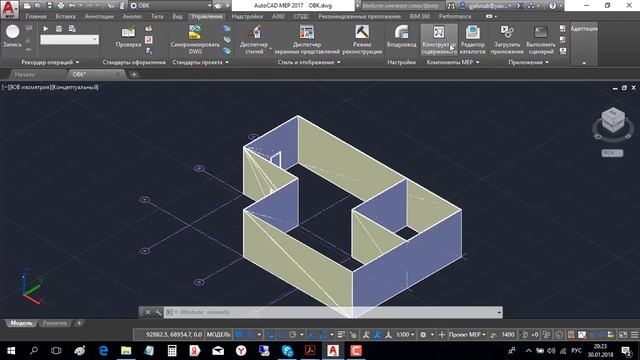Activate Режим реконструкции hammer icon
Screen dimensions: 640x360
(362, 40)
